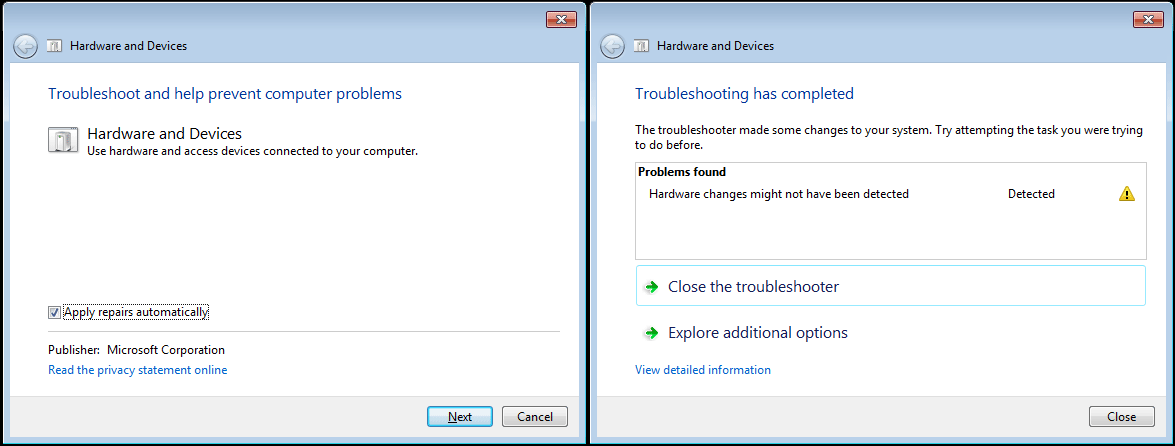The image size is (1175, 446).
Task: Cancel the Hardware and Devices troubleshooter
Action: [535, 417]
